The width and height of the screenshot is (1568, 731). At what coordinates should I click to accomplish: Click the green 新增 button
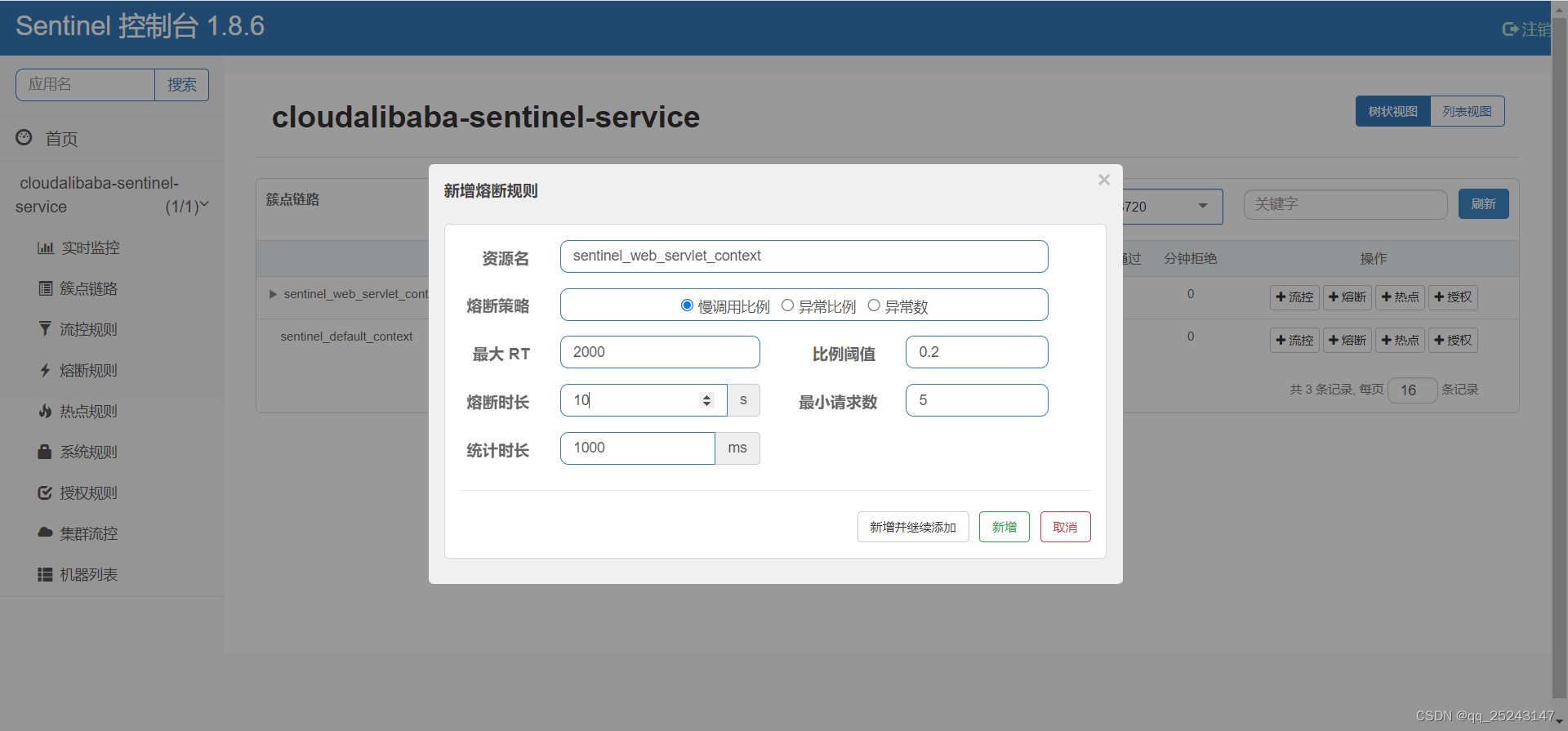(x=1004, y=527)
